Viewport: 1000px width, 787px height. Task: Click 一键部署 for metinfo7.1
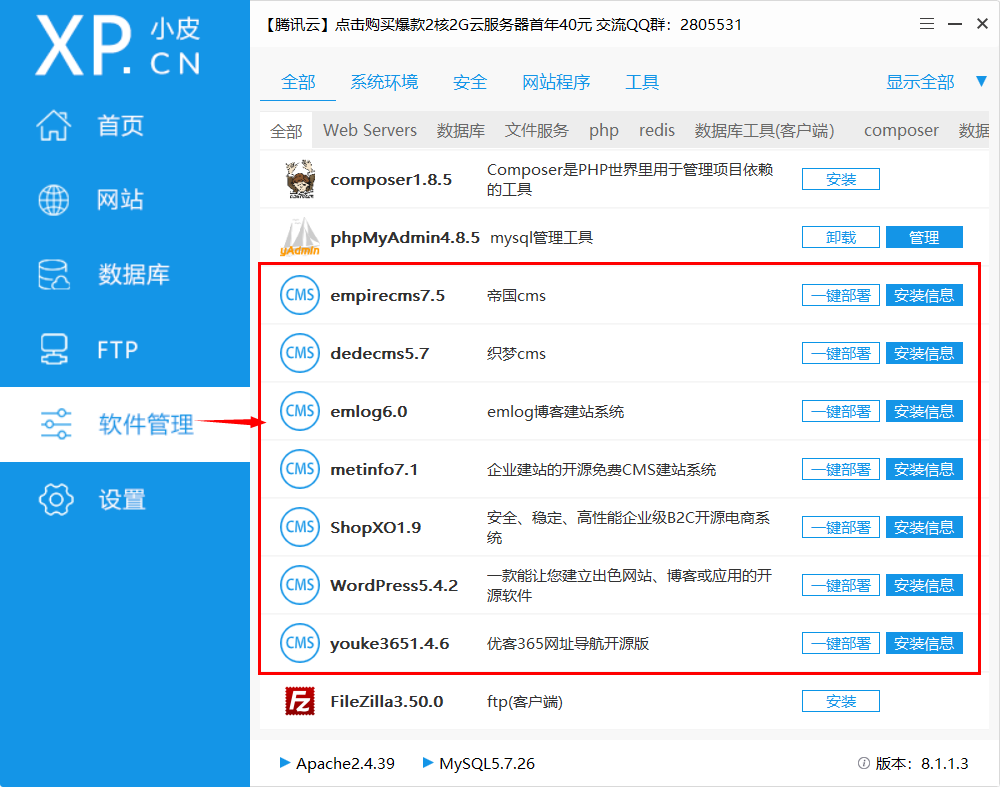point(841,469)
